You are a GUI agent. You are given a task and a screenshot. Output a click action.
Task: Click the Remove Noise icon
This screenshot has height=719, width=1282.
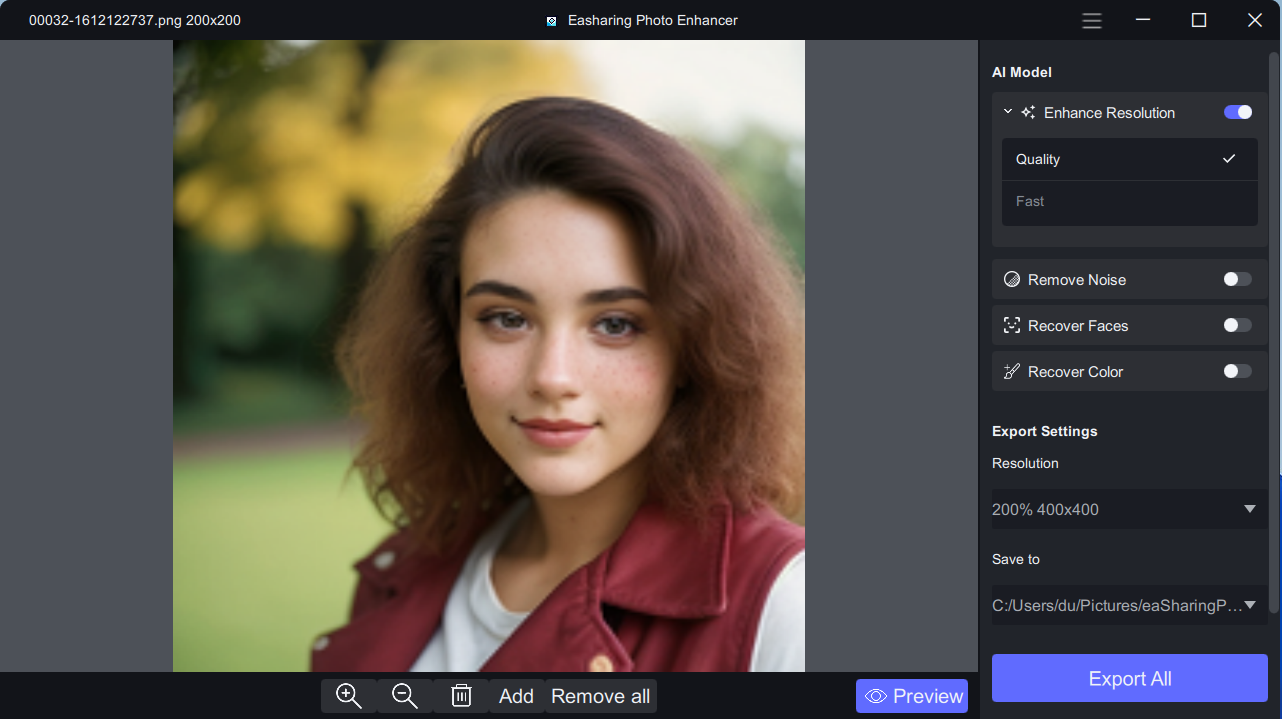coord(1012,280)
